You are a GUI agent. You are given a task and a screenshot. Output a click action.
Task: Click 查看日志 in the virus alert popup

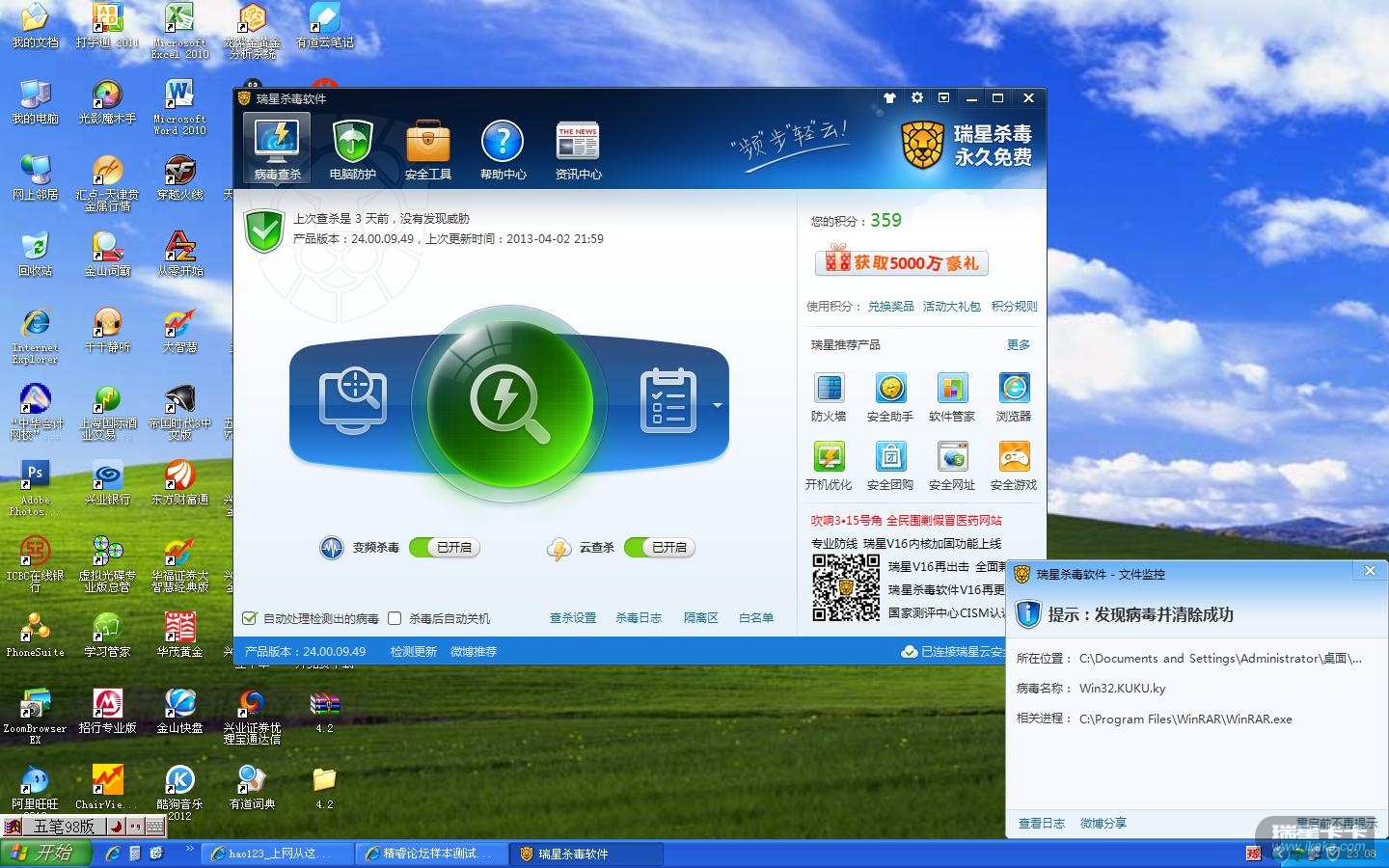click(1042, 824)
